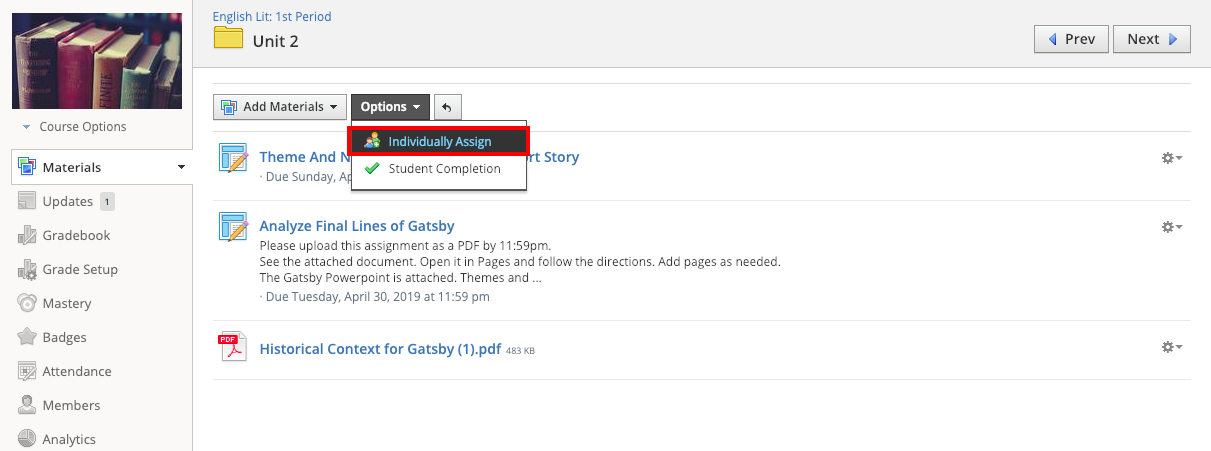Expand Course Options under course image

click(x=74, y=127)
